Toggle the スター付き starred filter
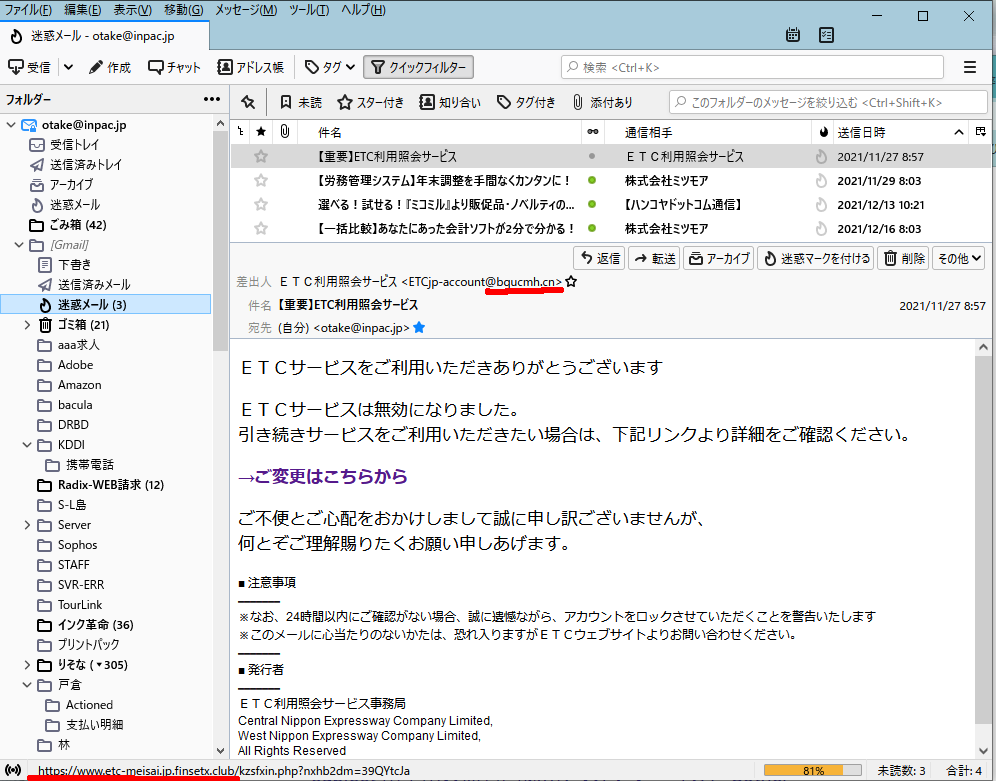996x781 pixels. (371, 102)
